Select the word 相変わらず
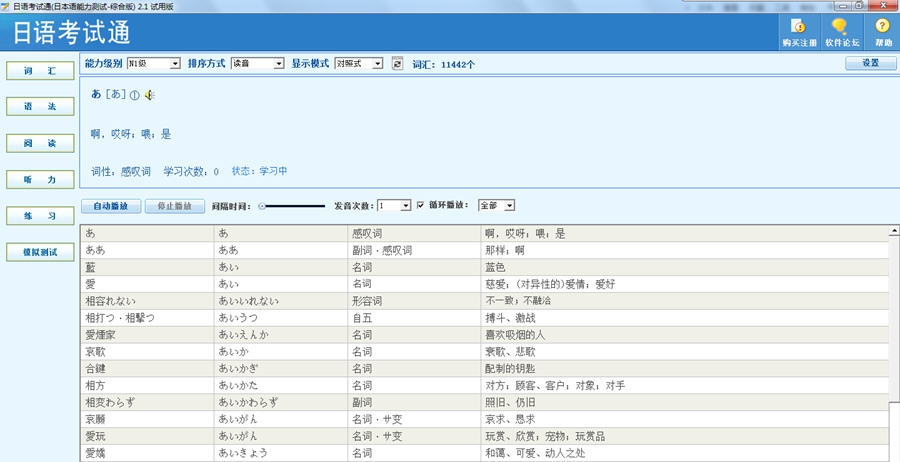 (111, 402)
